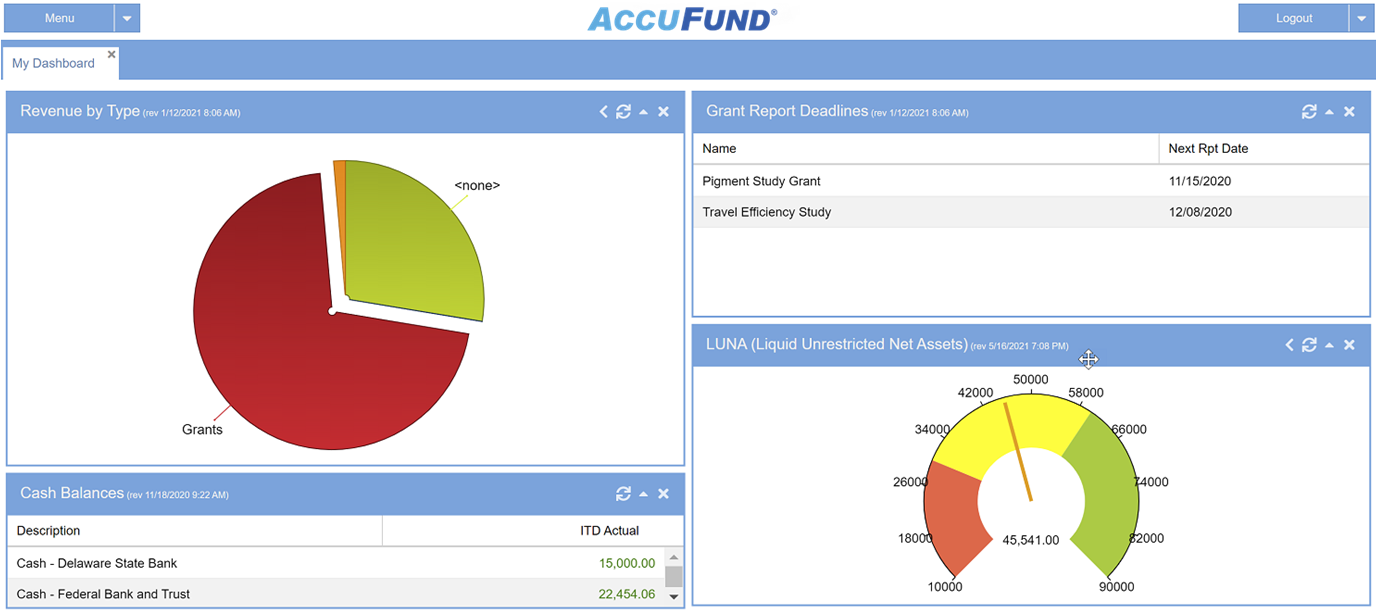Open the Menu dropdown arrow
This screenshot has height=613, width=1376.
pyautogui.click(x=127, y=17)
